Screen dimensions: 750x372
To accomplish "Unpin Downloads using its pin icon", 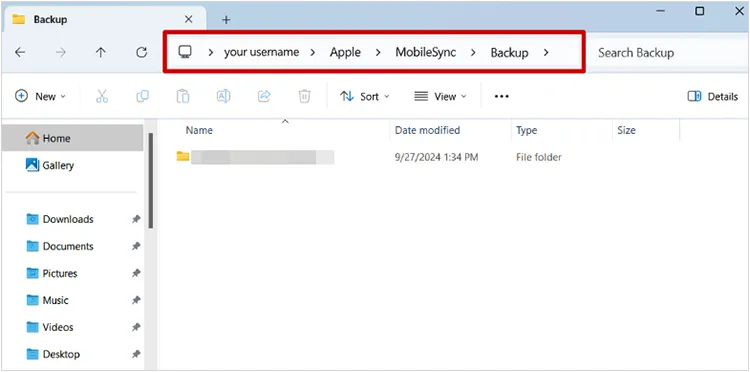I will point(136,219).
